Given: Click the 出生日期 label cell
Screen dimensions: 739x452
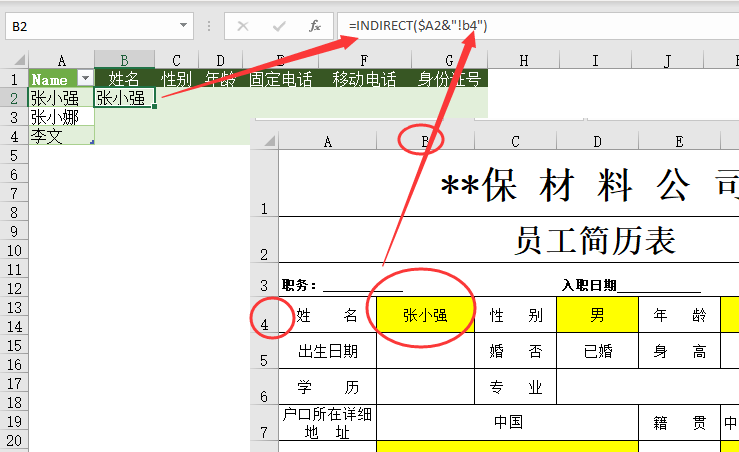Looking at the screenshot, I should pos(328,351).
